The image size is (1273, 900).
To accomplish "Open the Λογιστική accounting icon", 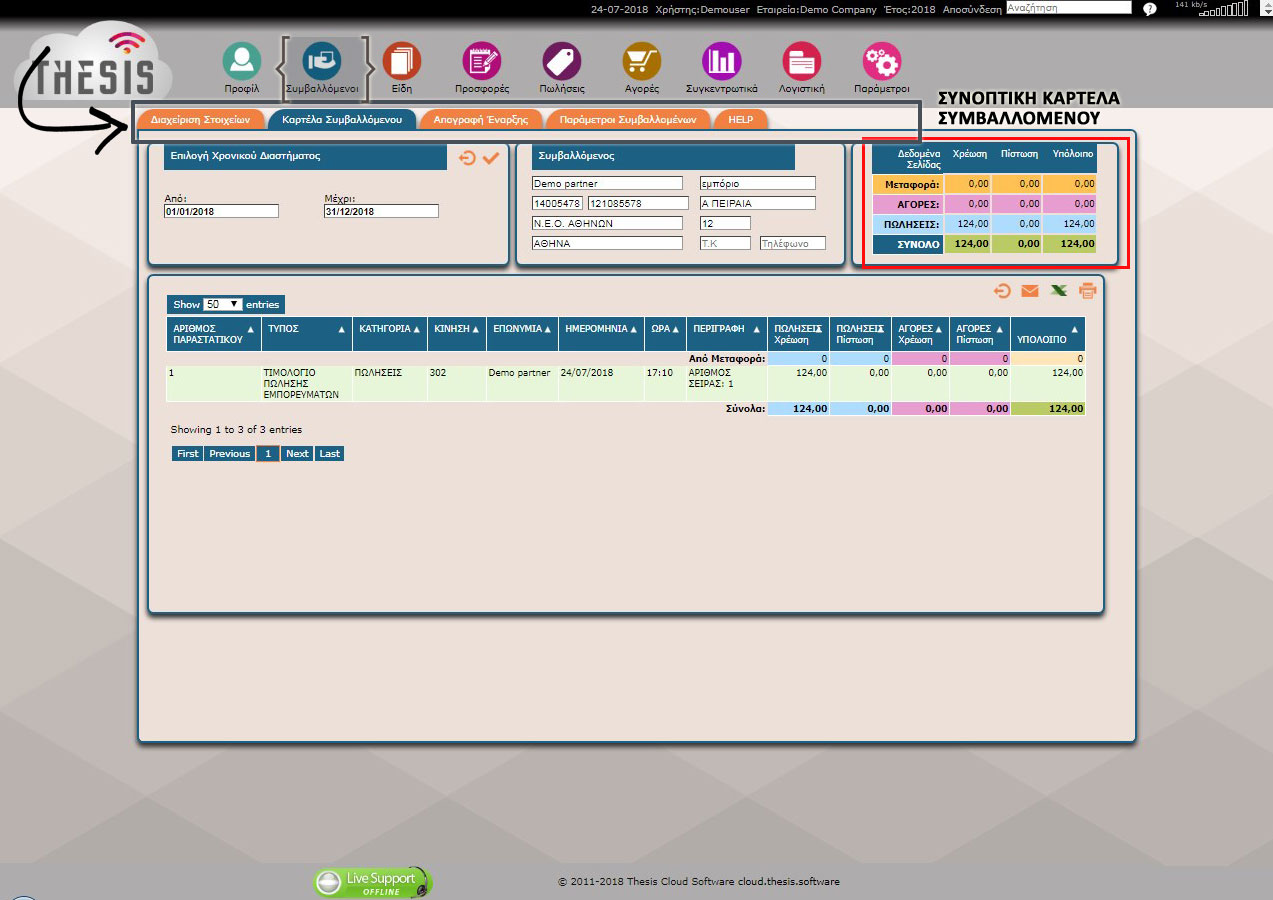I will [801, 62].
